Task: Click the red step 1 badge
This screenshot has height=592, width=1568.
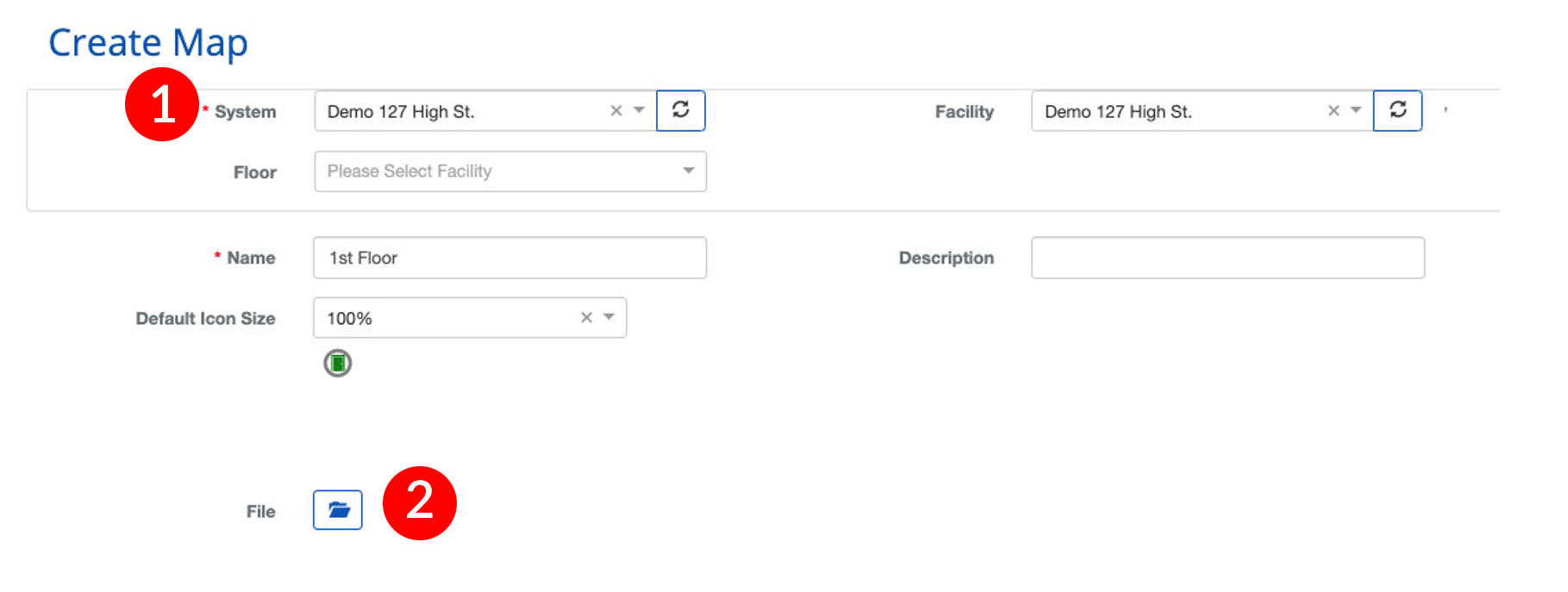Action: pos(162,104)
